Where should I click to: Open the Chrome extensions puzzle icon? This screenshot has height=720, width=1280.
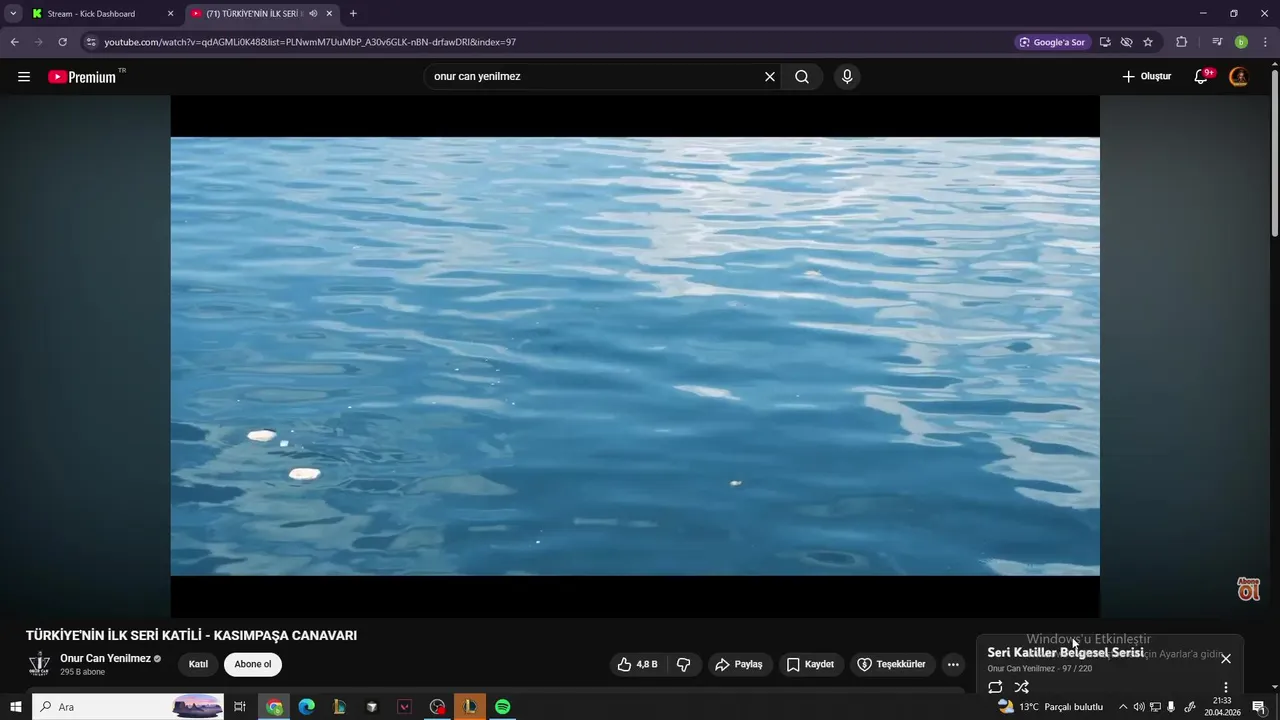[x=1181, y=42]
